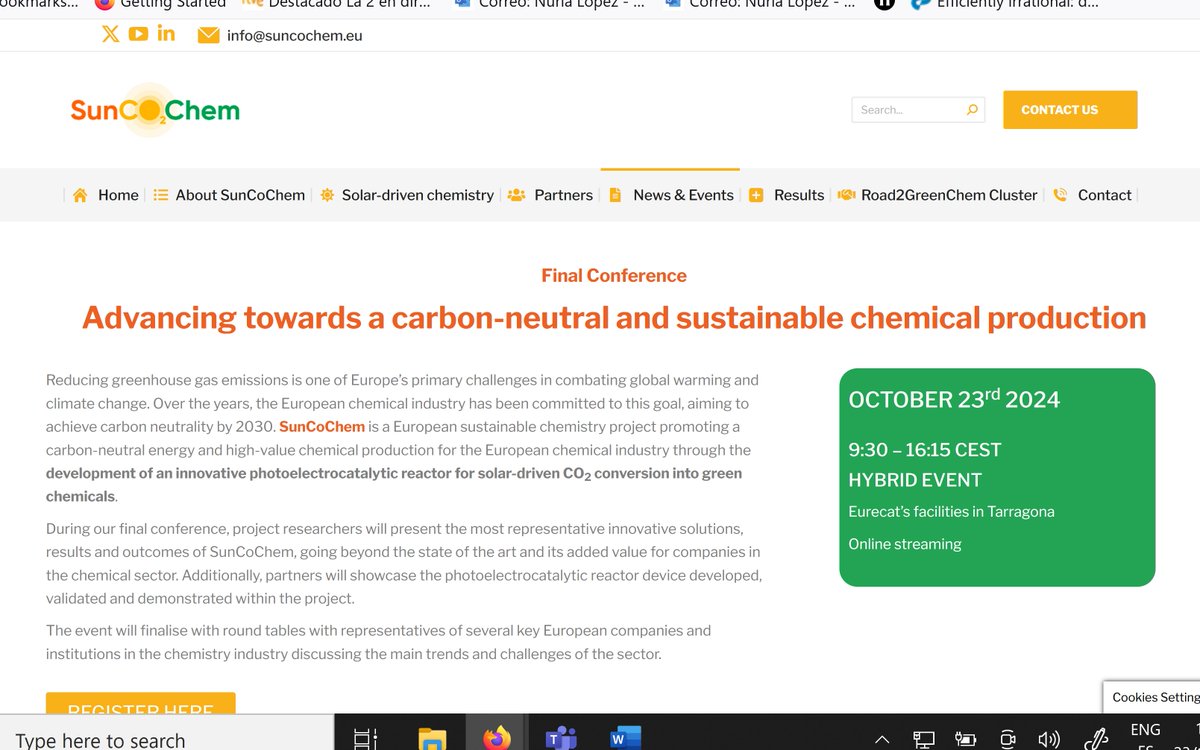Focus the Search input field
Image resolution: width=1200 pixels, height=750 pixels.
point(918,110)
